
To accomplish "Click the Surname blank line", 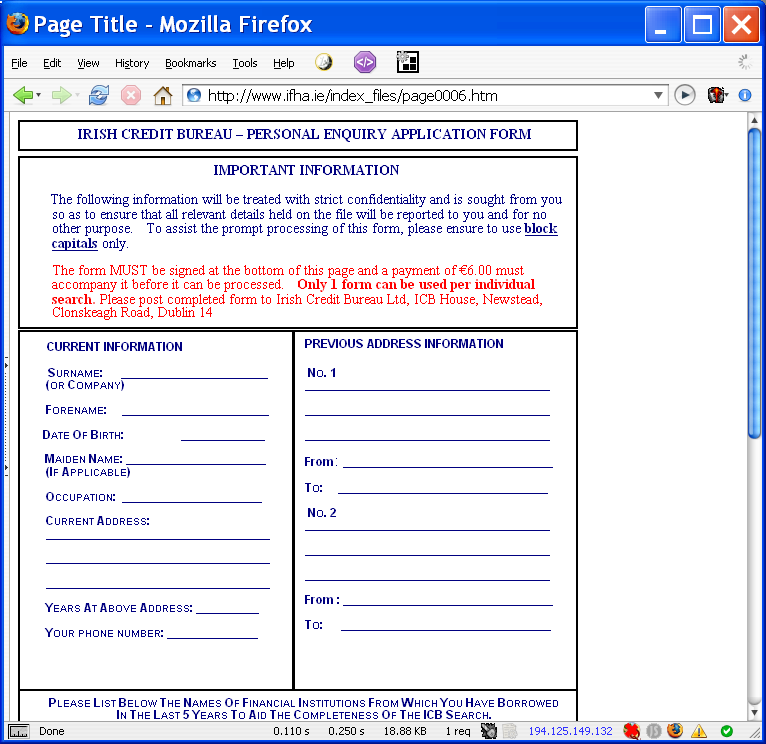I will 194,377.
